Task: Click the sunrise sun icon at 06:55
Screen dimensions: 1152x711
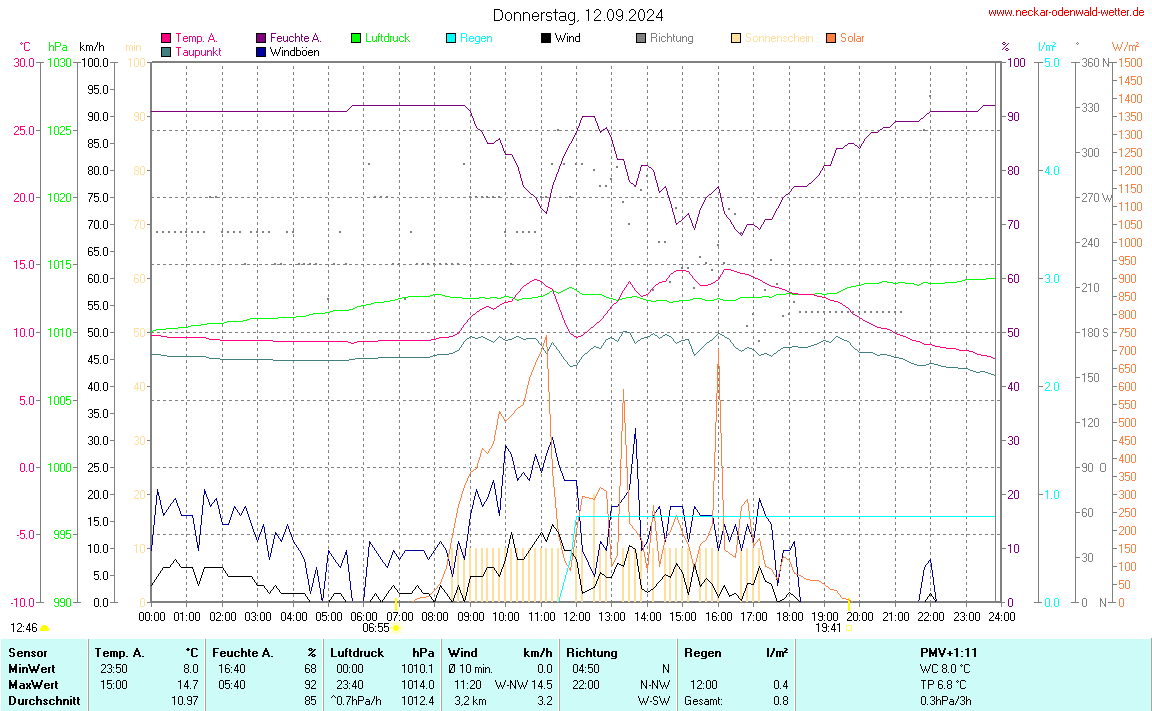Action: [x=397, y=628]
